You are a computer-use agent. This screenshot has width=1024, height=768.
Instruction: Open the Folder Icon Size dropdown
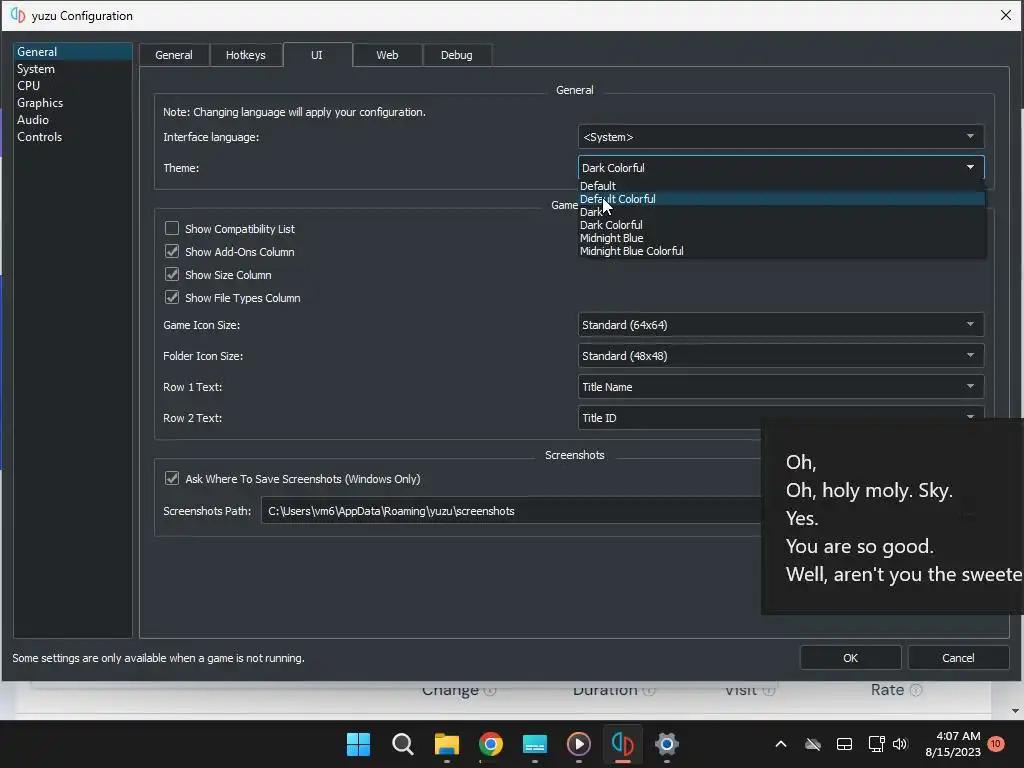click(780, 355)
